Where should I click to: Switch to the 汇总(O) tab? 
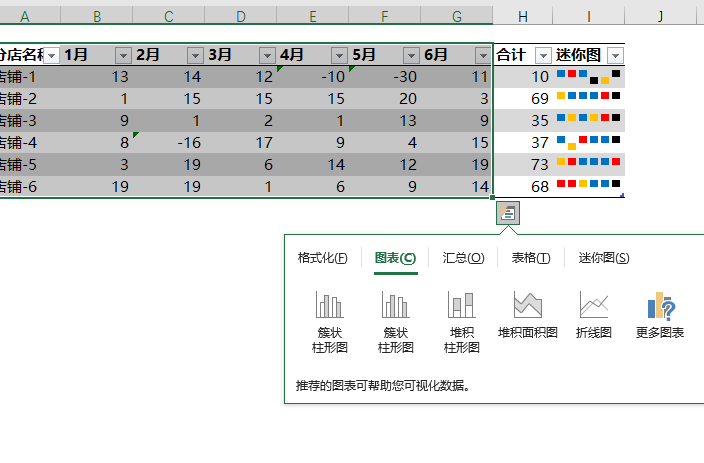(463, 258)
